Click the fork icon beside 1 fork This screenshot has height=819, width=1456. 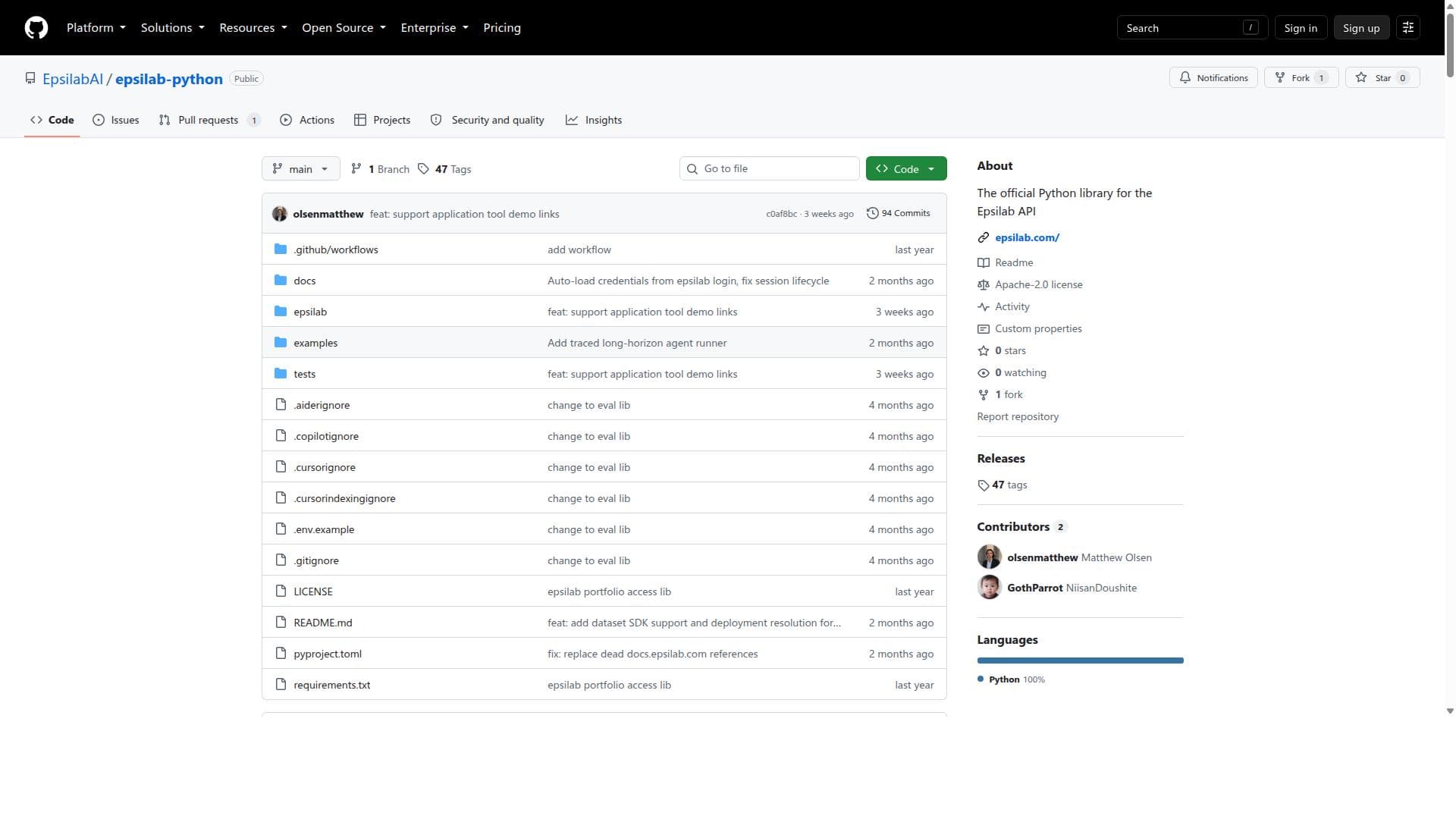984,395
